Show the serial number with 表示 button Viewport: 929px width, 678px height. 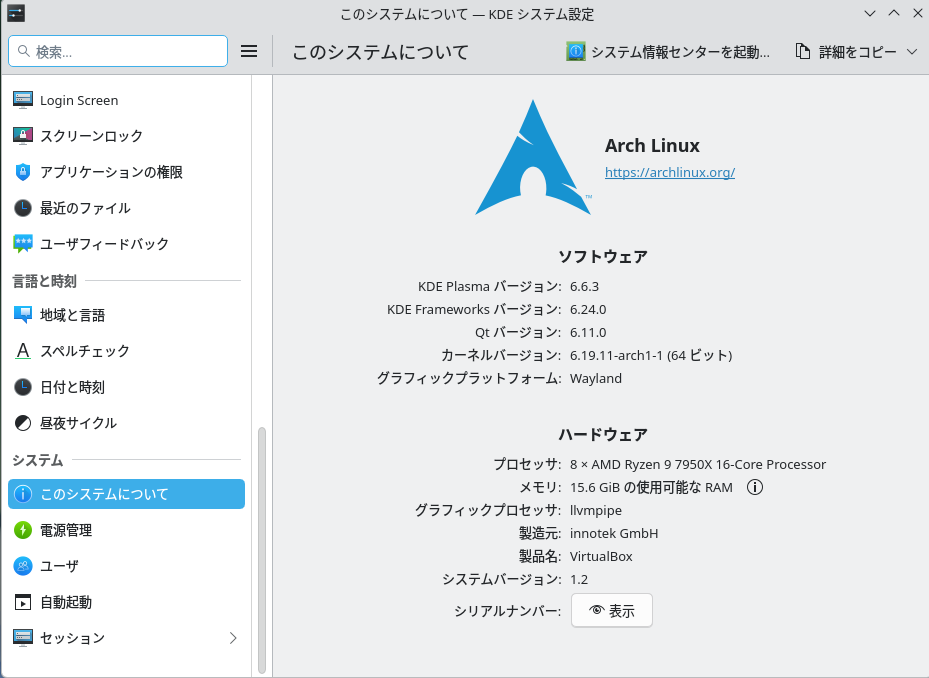(x=611, y=611)
